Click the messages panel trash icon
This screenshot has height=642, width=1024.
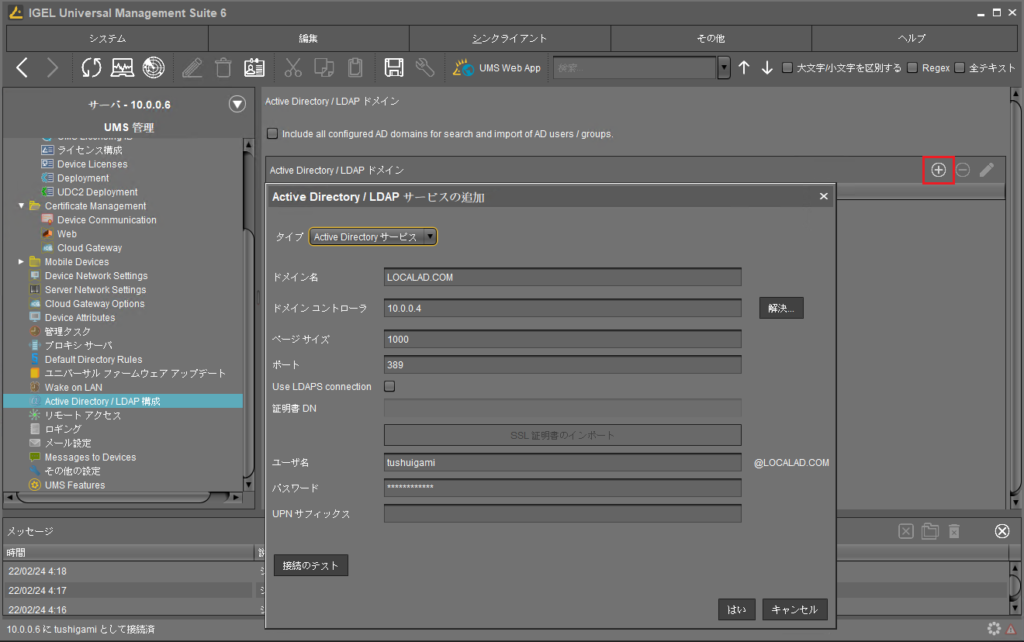click(x=954, y=531)
